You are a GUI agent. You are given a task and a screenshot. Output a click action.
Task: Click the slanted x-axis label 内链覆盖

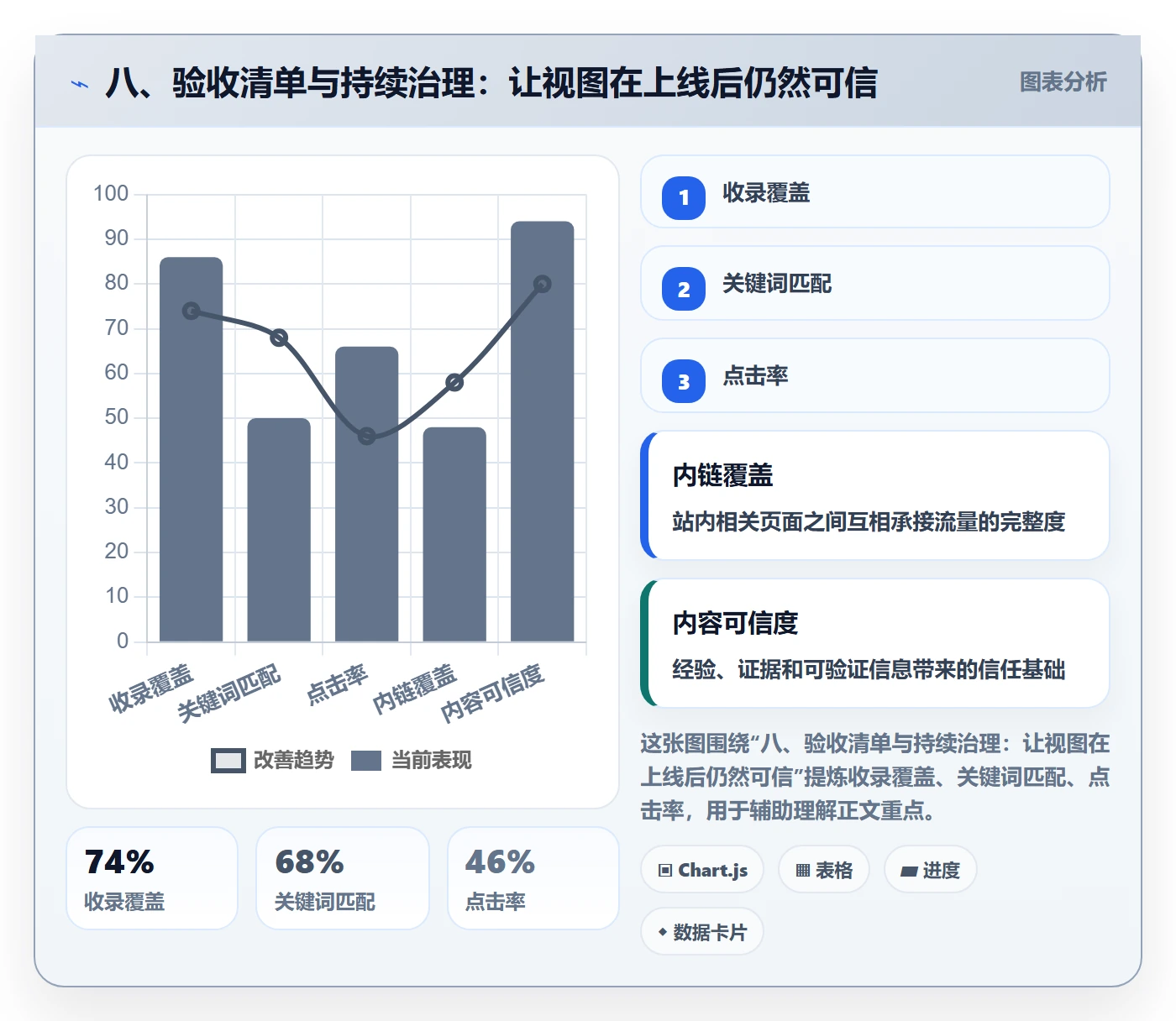pyautogui.click(x=415, y=689)
